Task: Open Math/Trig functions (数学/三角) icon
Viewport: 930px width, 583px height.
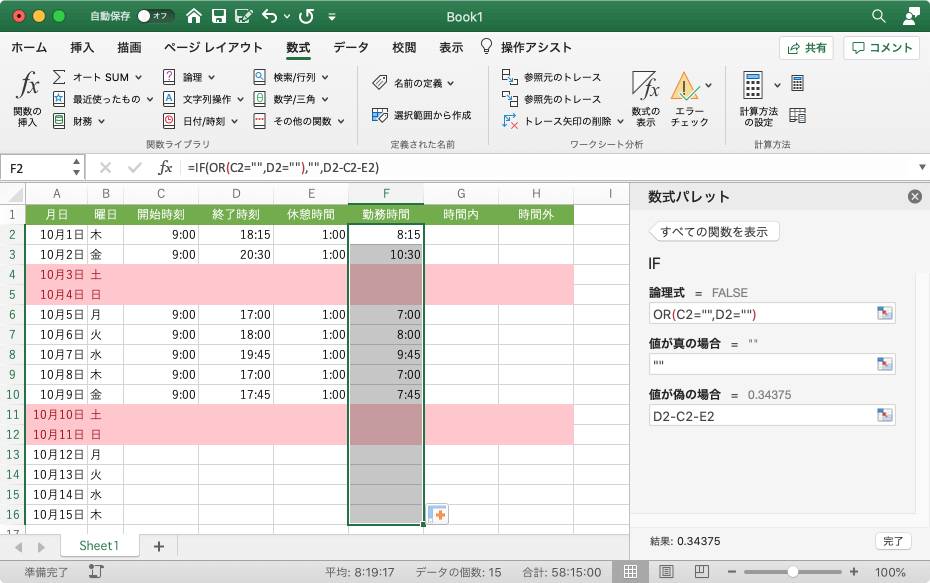Action: [x=259, y=99]
